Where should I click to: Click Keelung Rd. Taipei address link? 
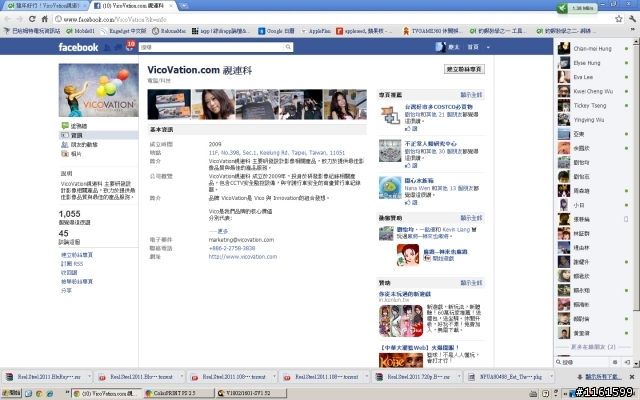pos(277,153)
